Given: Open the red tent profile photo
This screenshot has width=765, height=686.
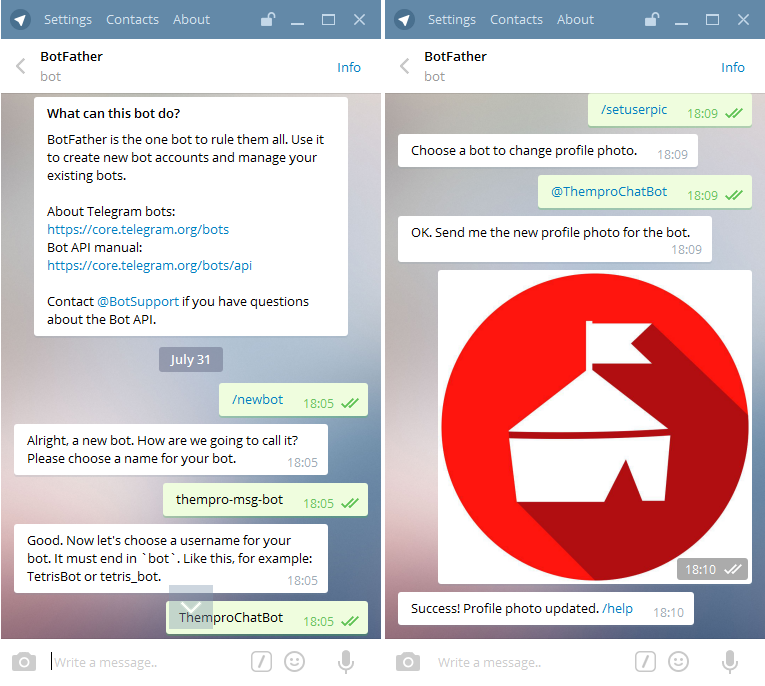Looking at the screenshot, I should point(595,427).
